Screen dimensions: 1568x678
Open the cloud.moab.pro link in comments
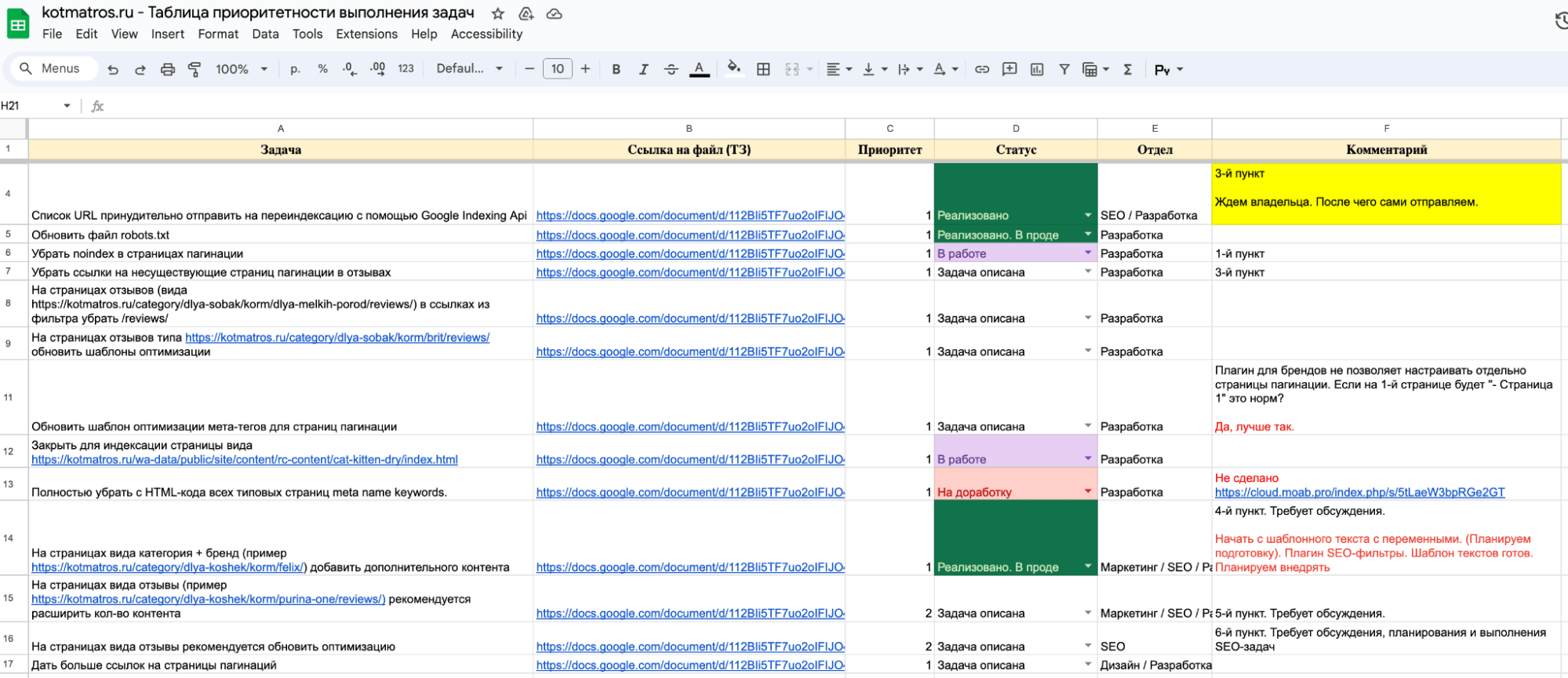coord(1359,492)
